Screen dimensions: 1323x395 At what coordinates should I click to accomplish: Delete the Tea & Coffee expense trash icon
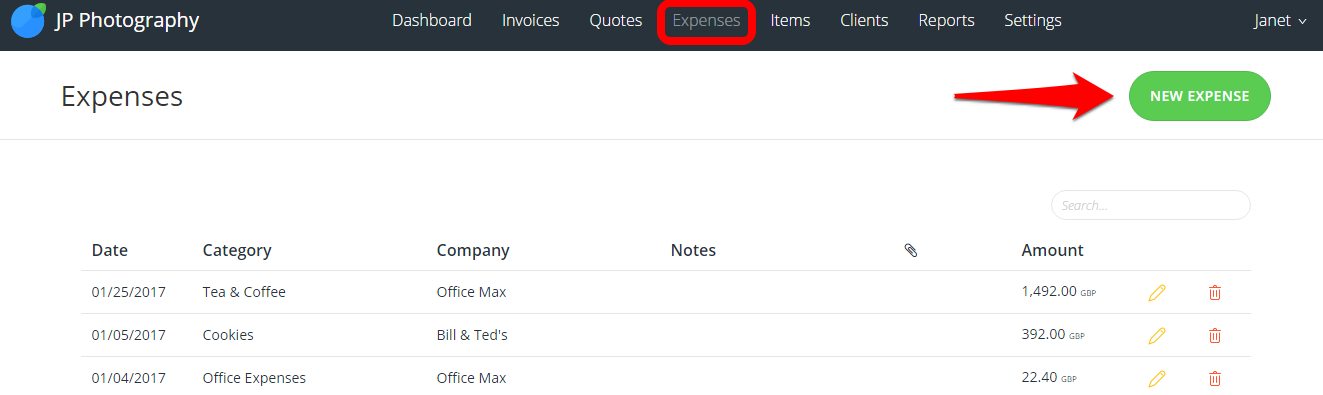click(x=1215, y=293)
